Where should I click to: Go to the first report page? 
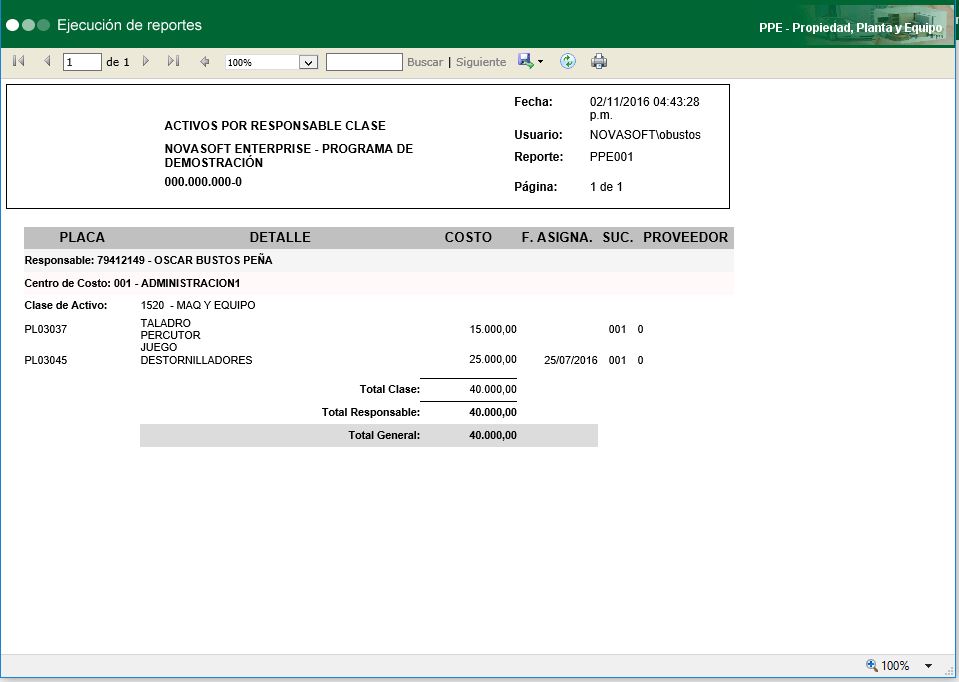[x=19, y=61]
